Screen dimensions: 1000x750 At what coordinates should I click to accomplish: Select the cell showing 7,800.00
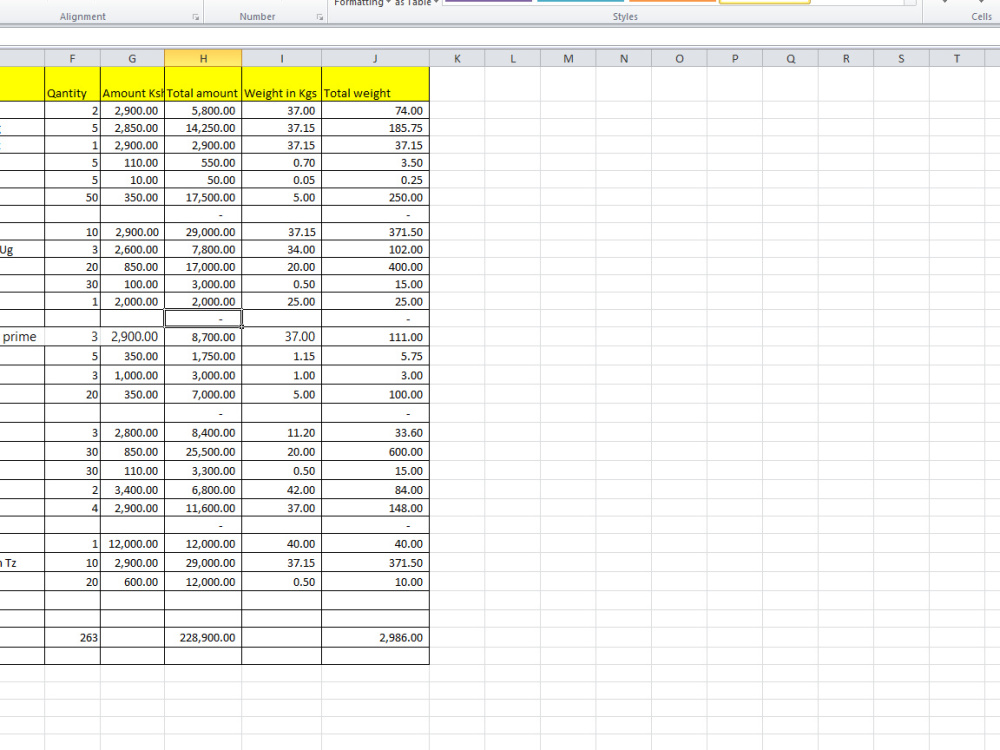(x=203, y=249)
